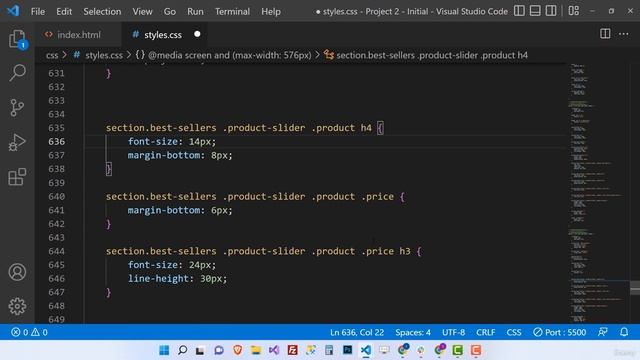Open the Go menu
Screen dimensions: 640x360
click(x=170, y=11)
